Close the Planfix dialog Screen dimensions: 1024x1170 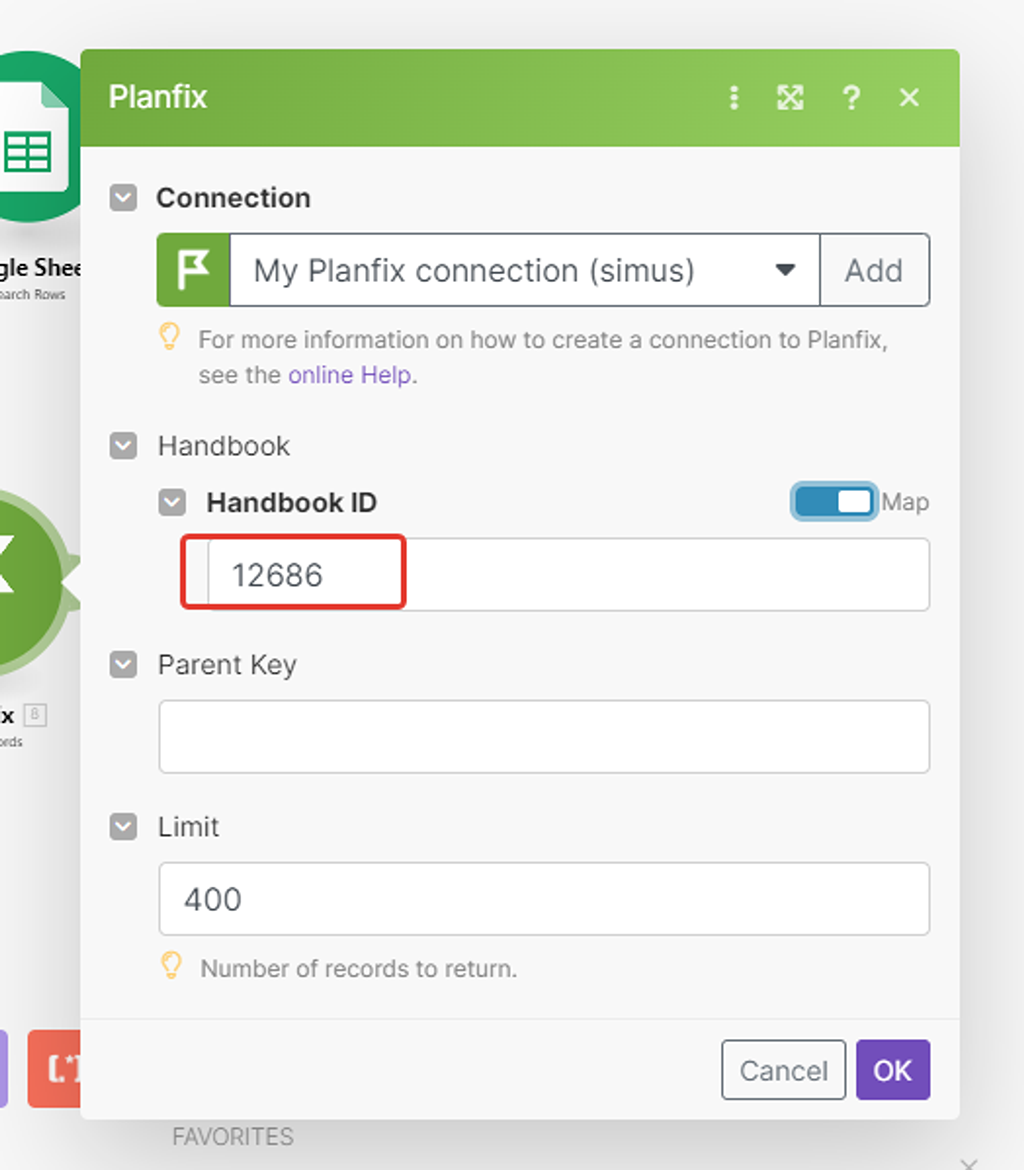(909, 98)
